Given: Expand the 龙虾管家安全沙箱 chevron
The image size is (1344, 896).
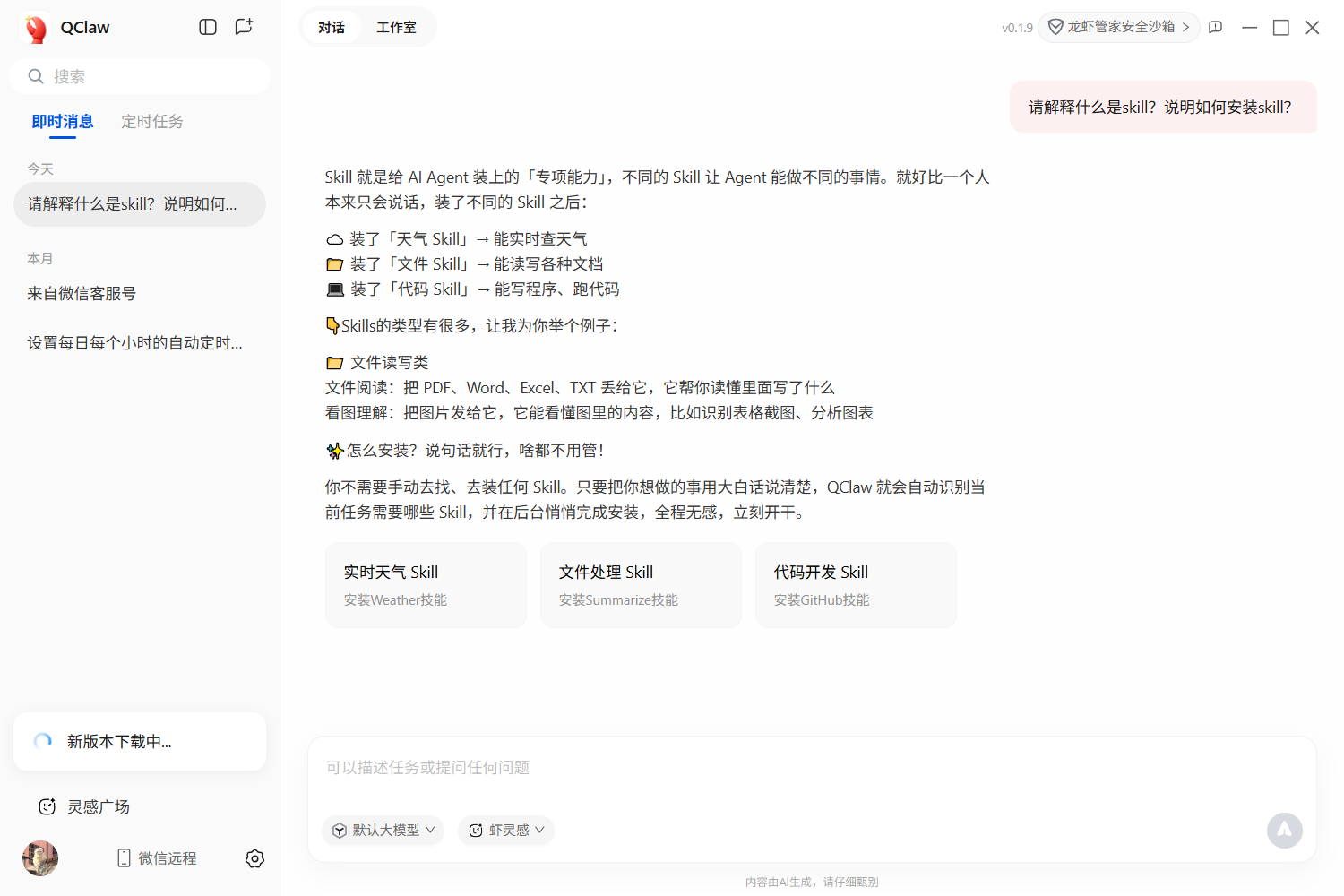Looking at the screenshot, I should [1185, 27].
